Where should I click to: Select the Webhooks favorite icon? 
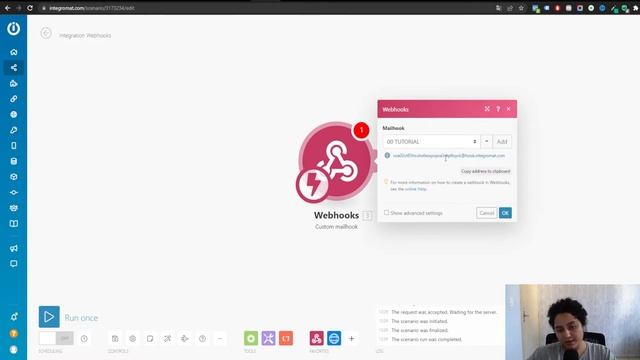tap(317, 338)
